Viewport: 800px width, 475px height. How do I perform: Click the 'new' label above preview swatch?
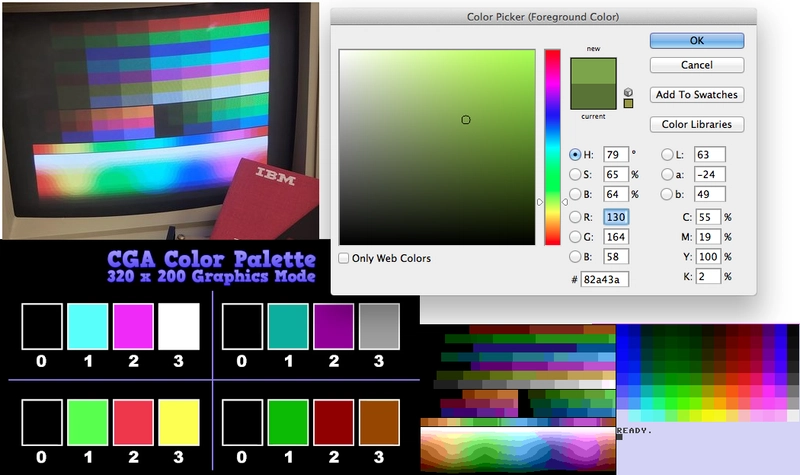coord(593,49)
